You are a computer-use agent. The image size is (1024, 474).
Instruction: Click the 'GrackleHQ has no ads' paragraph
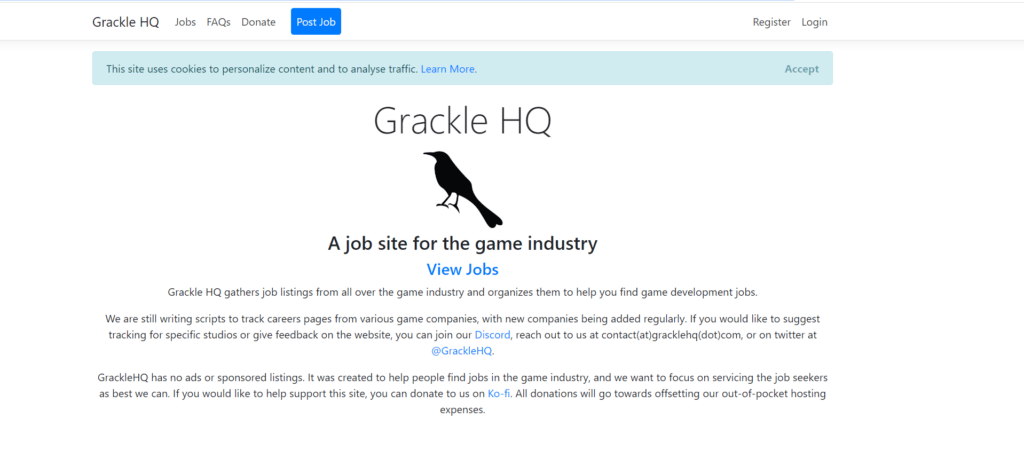pos(462,394)
